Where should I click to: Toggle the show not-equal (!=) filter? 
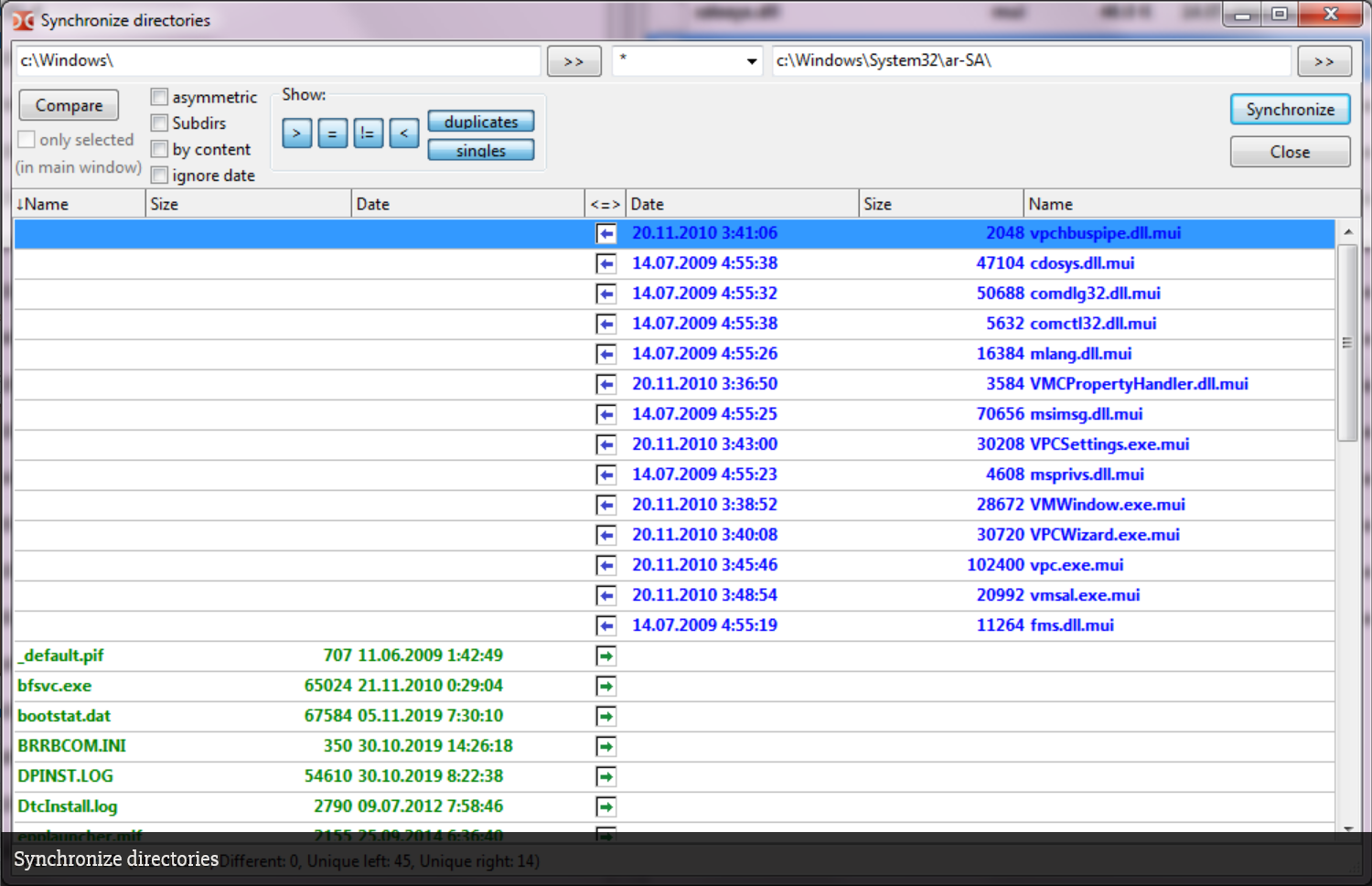pyautogui.click(x=368, y=133)
